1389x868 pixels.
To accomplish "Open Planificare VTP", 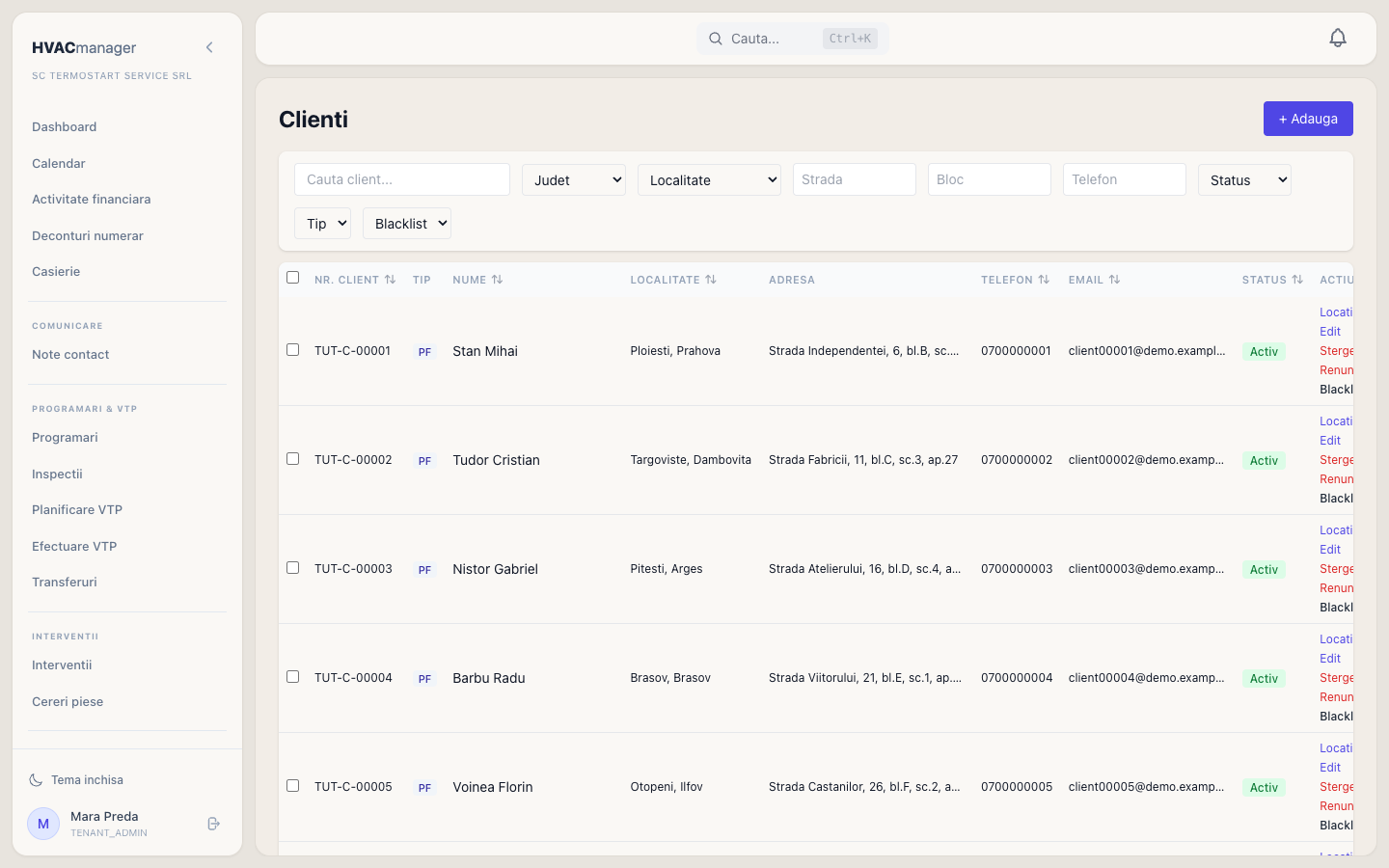I will coord(77,510).
